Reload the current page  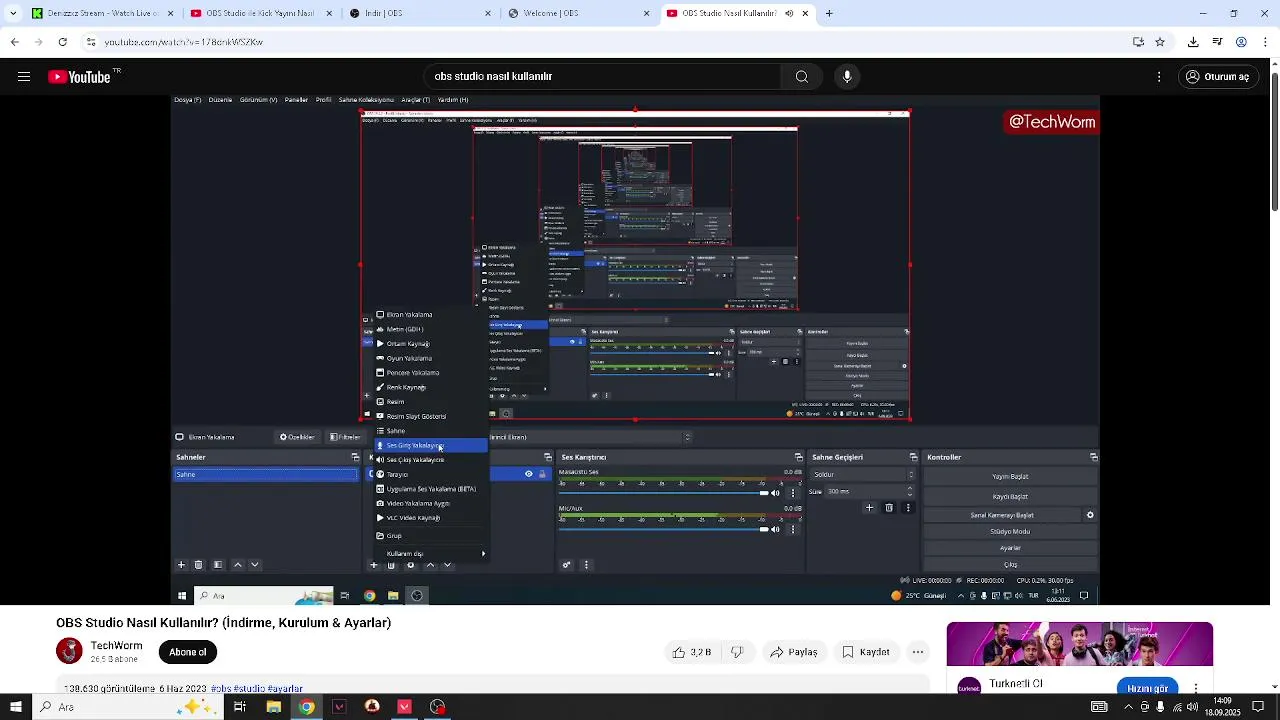click(62, 42)
